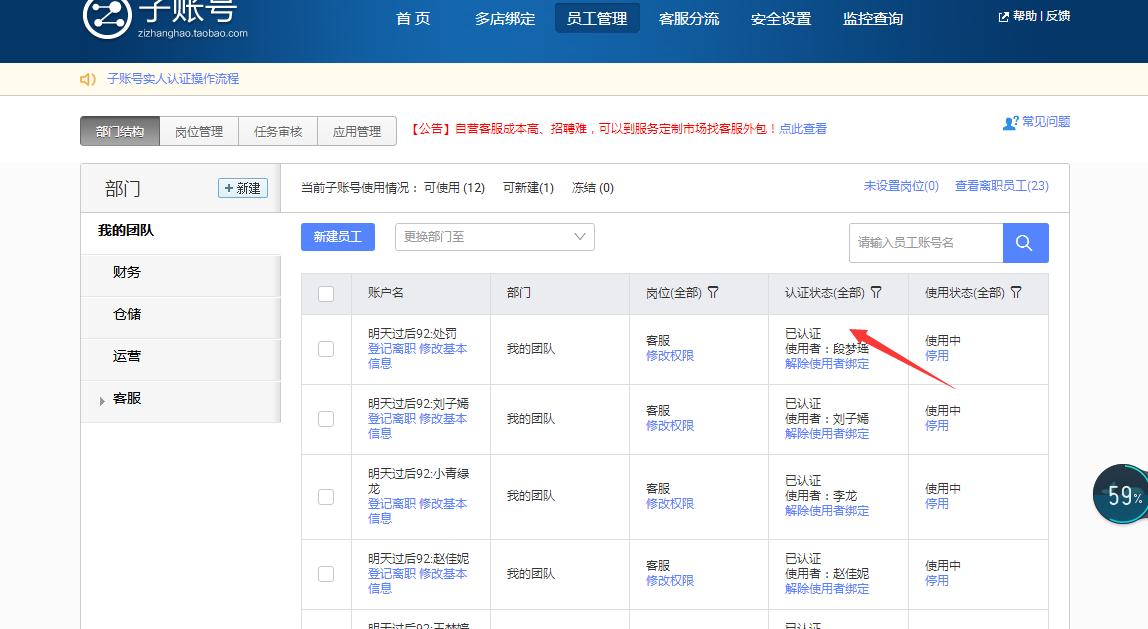Collapse the 更换部门至 selector chevron
Image resolution: width=1148 pixels, height=629 pixels.
pyautogui.click(x=578, y=237)
